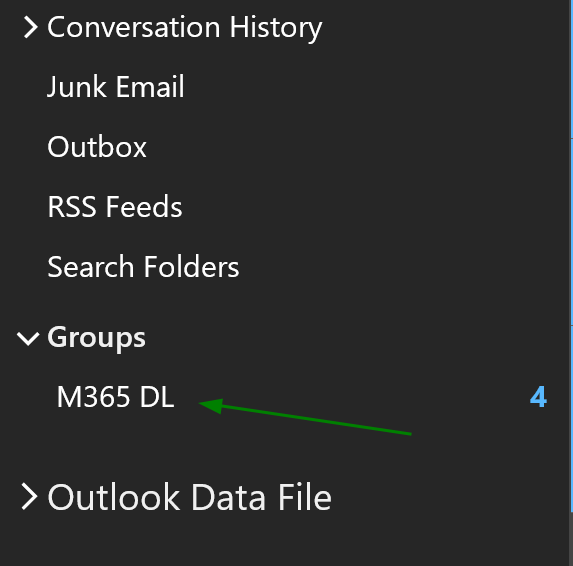Image resolution: width=573 pixels, height=566 pixels.
Task: Open the RSS Feeds folder
Action: tap(115, 207)
